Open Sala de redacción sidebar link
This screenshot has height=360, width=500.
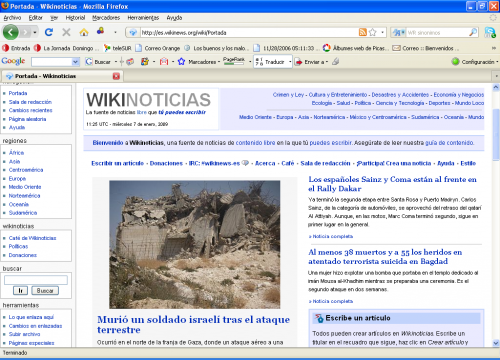[30, 102]
